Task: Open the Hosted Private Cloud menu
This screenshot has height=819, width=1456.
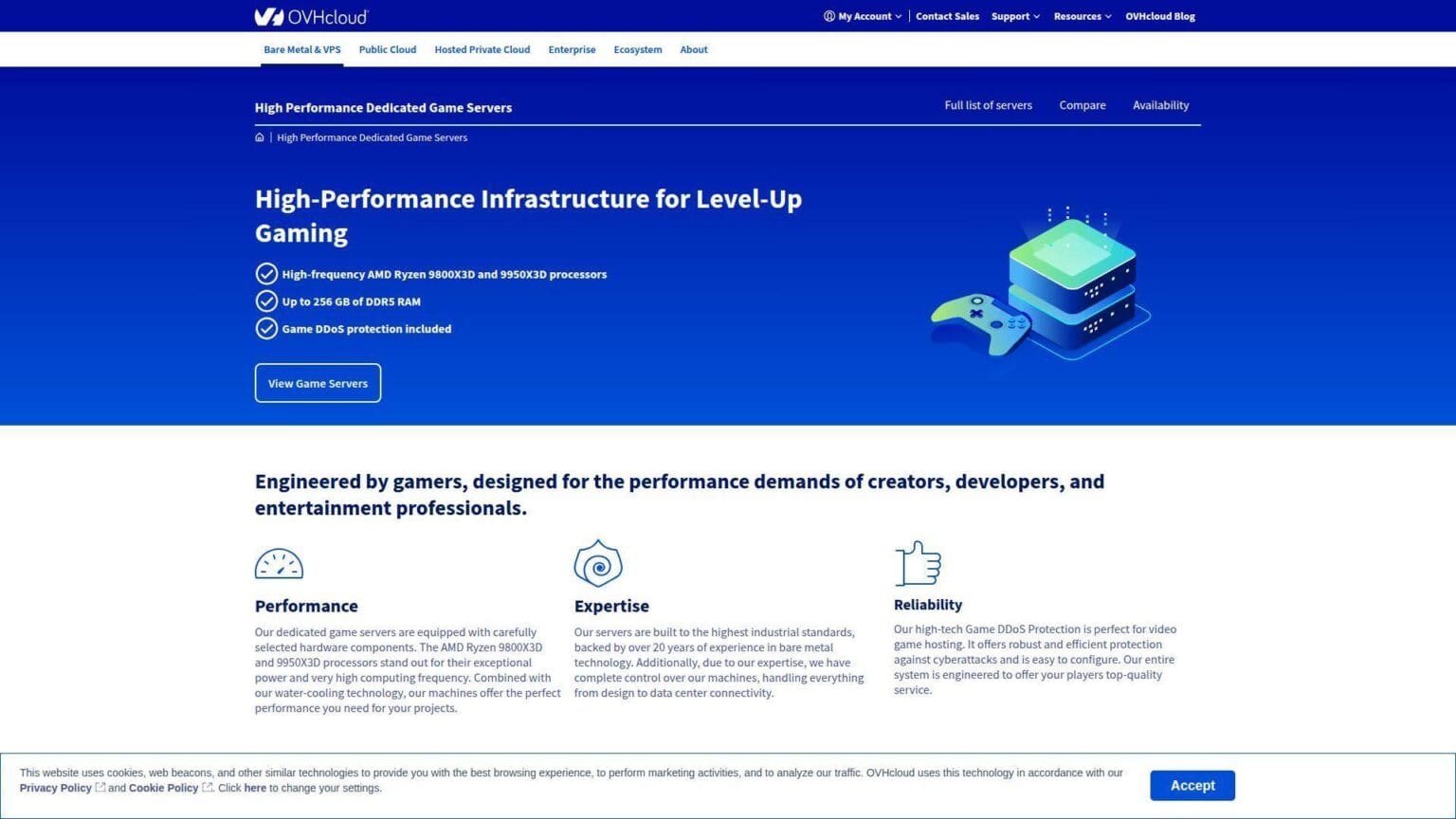Action: 482,49
